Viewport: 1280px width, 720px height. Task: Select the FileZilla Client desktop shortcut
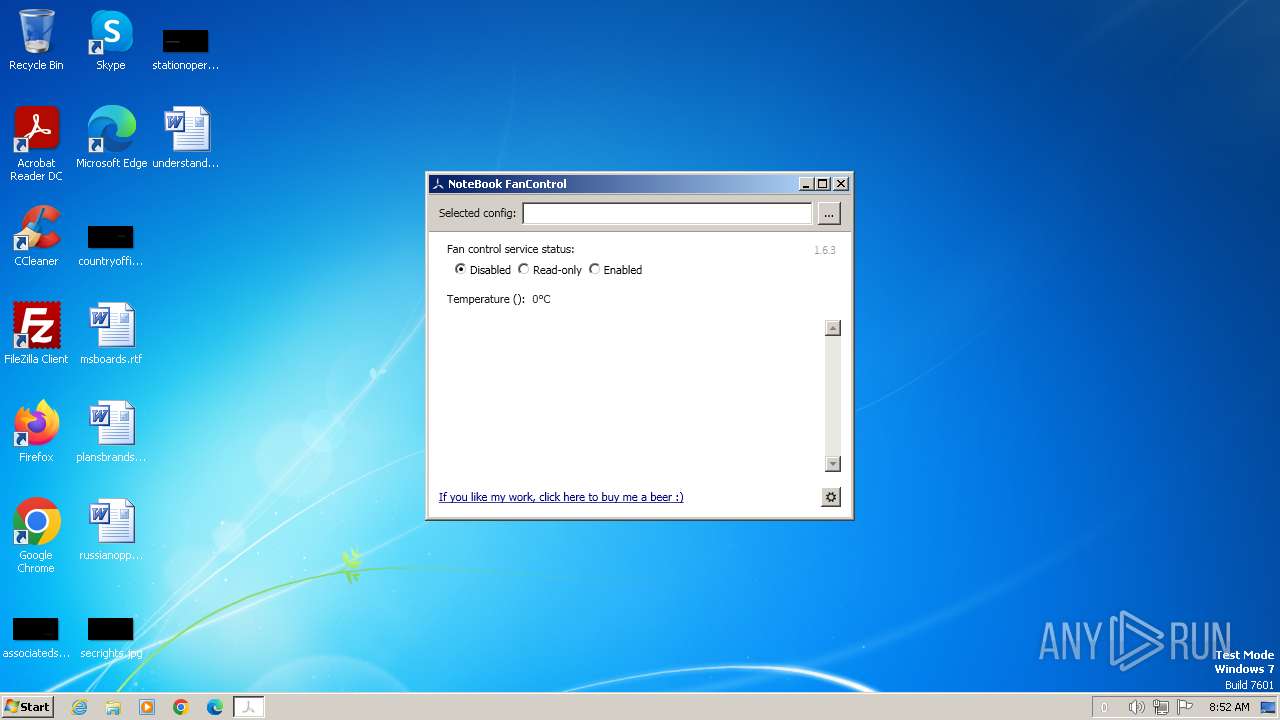coord(36,334)
